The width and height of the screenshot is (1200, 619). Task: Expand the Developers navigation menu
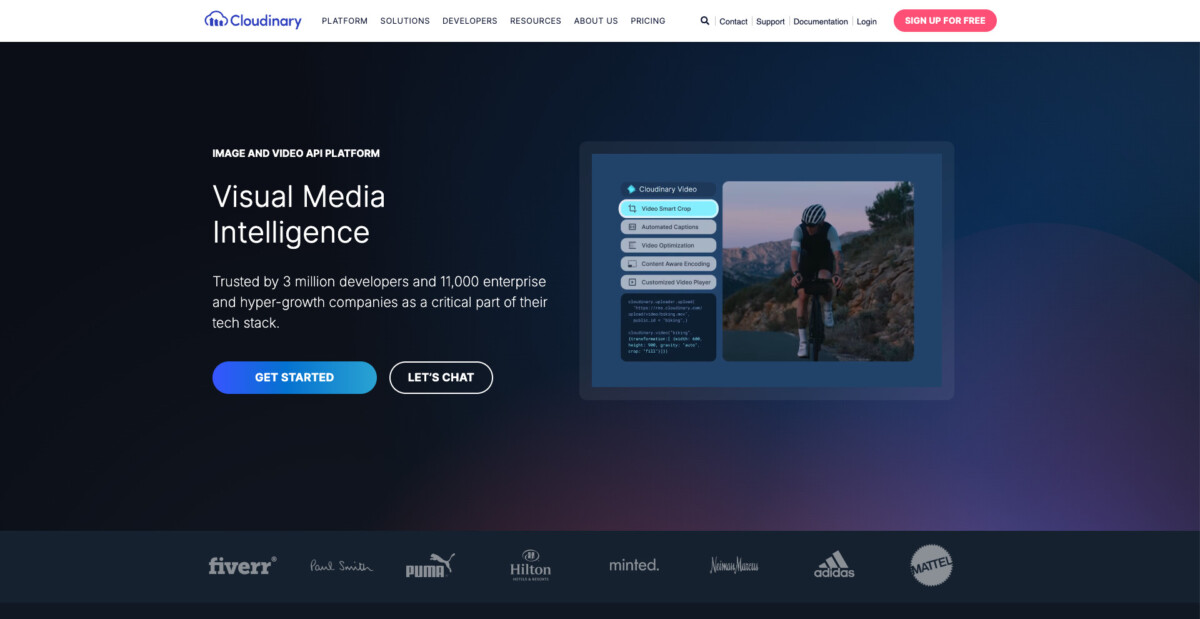tap(469, 21)
